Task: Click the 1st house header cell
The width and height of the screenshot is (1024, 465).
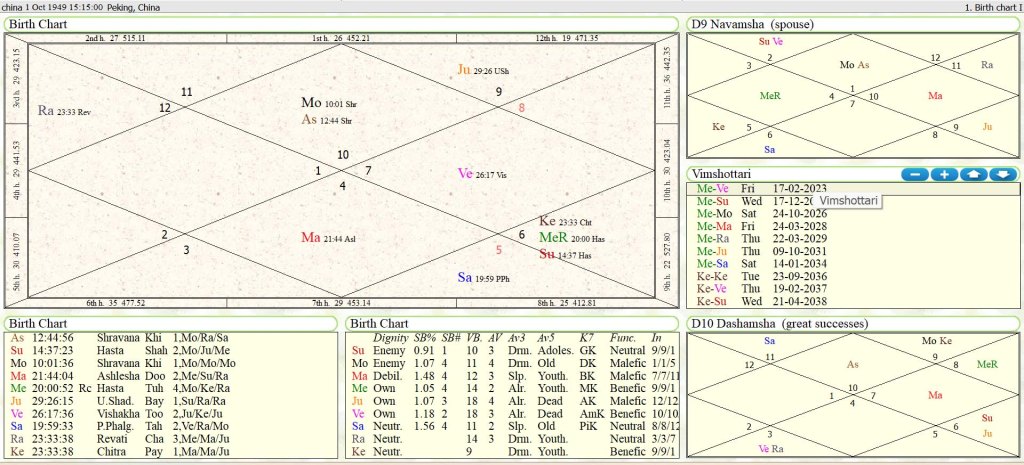Action: [x=341, y=38]
